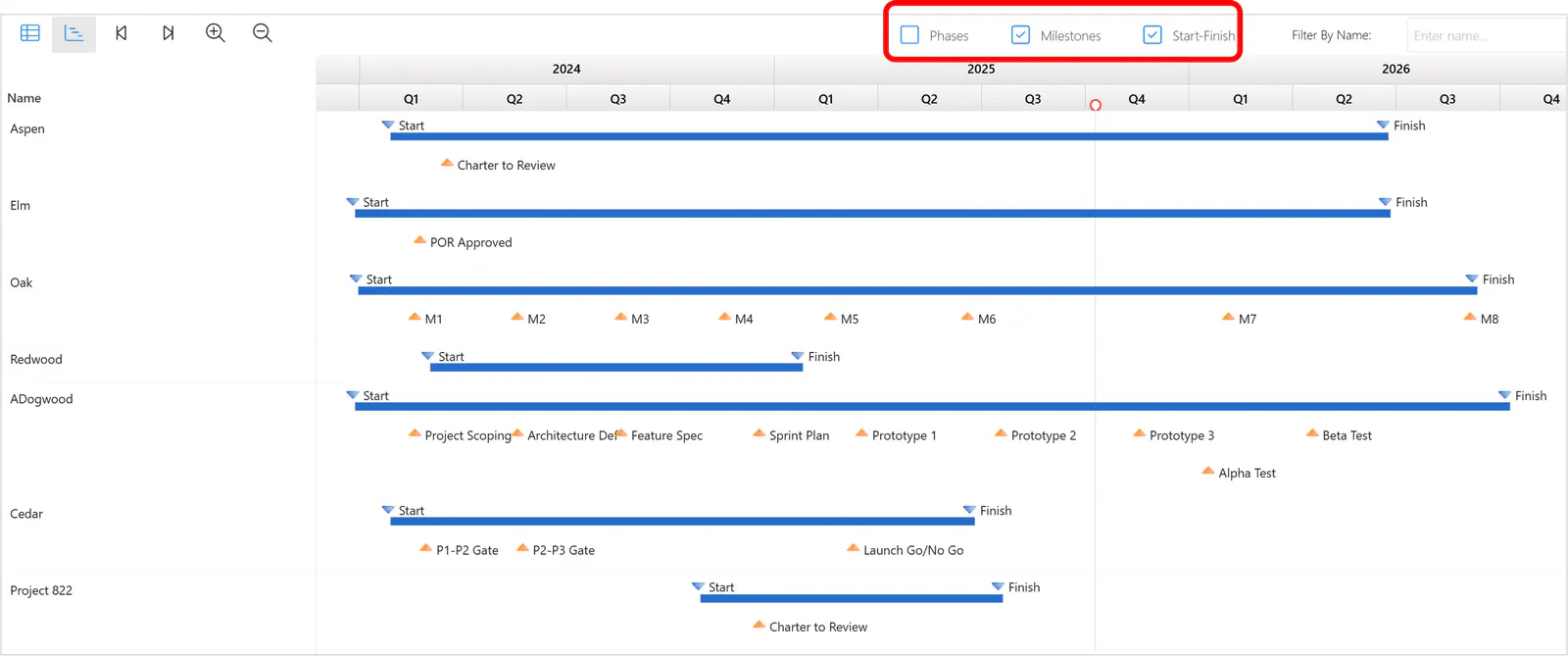Select Project 822's Charter to Review milestone
This screenshot has width=1568, height=656.
pyautogui.click(x=759, y=625)
